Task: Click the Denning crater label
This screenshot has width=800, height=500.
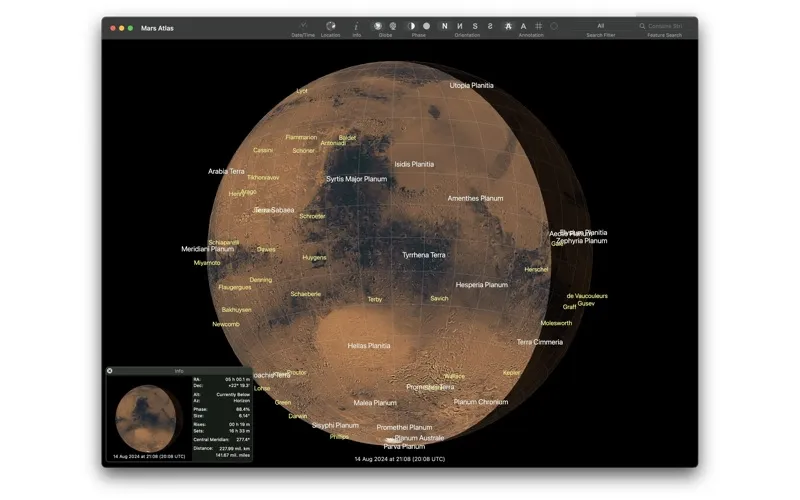Action: 260,280
